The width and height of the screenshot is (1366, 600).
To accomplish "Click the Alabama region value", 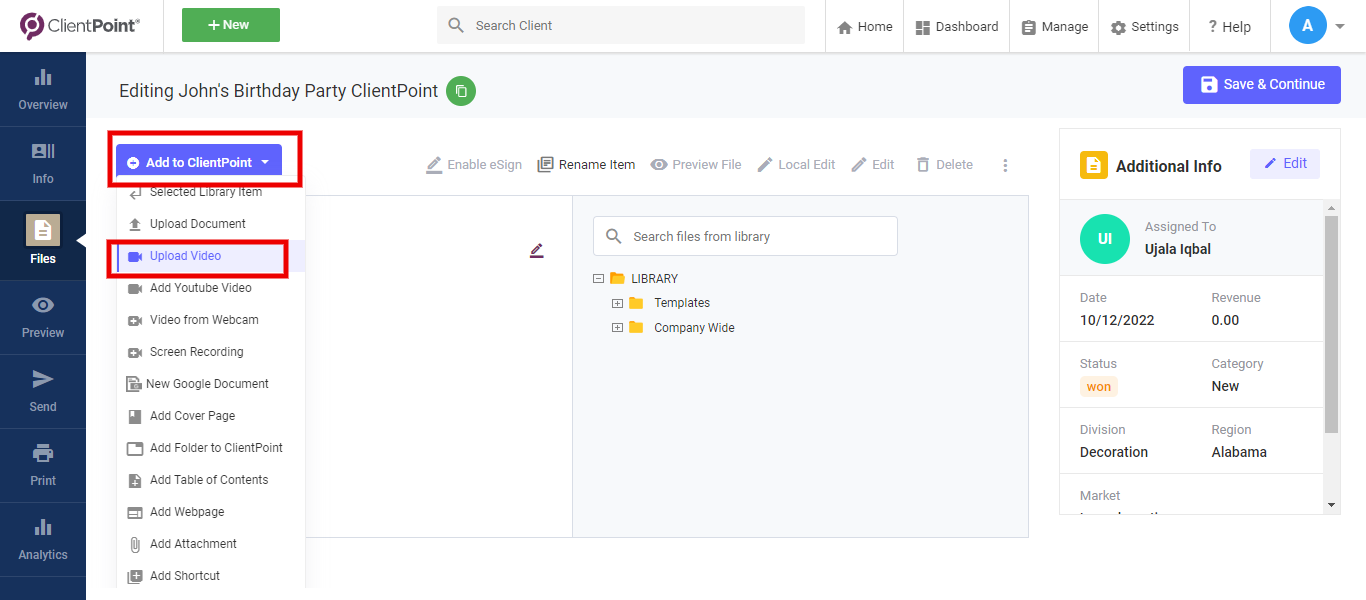I will [x=1239, y=452].
